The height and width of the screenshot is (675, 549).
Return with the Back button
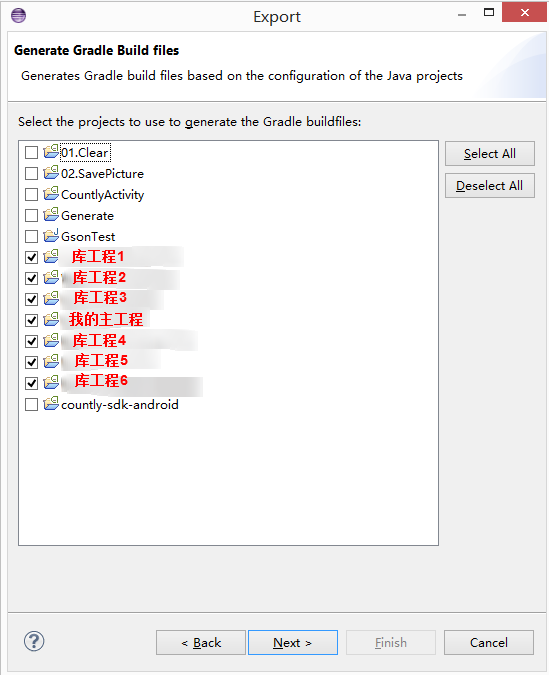point(201,643)
